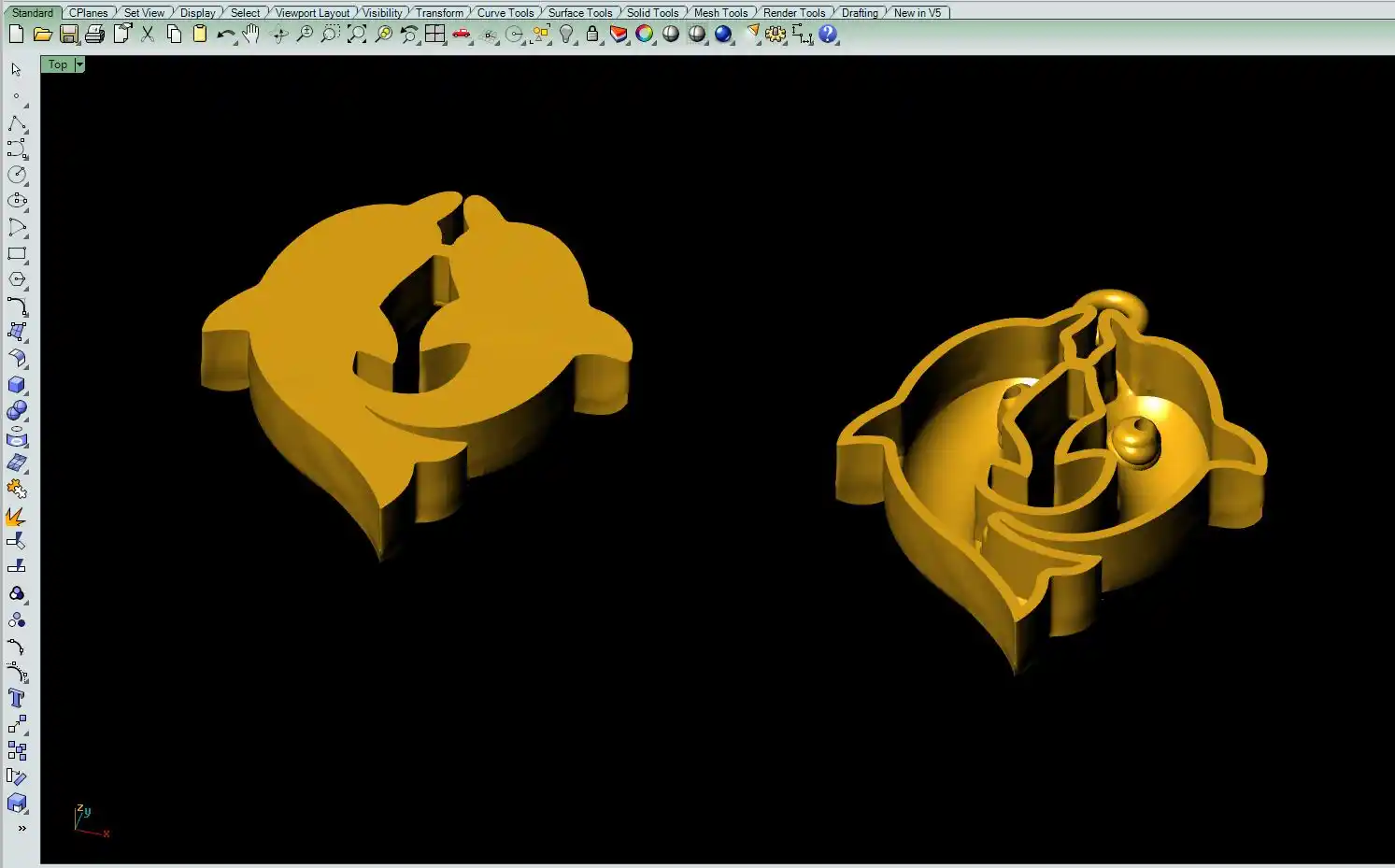The height and width of the screenshot is (868, 1395).
Task: Click the Explode tool icon
Action: tap(16, 517)
